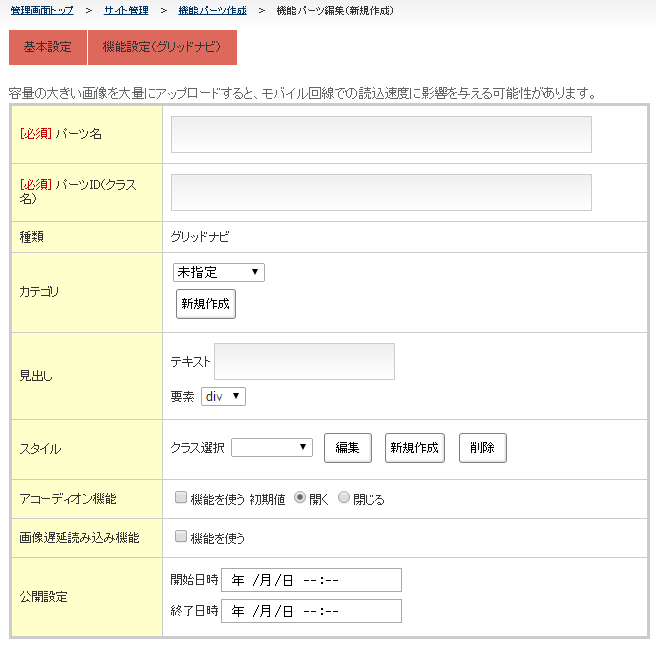
Task: Click the [必須] パーツ名 row label
Action: click(x=61, y=134)
